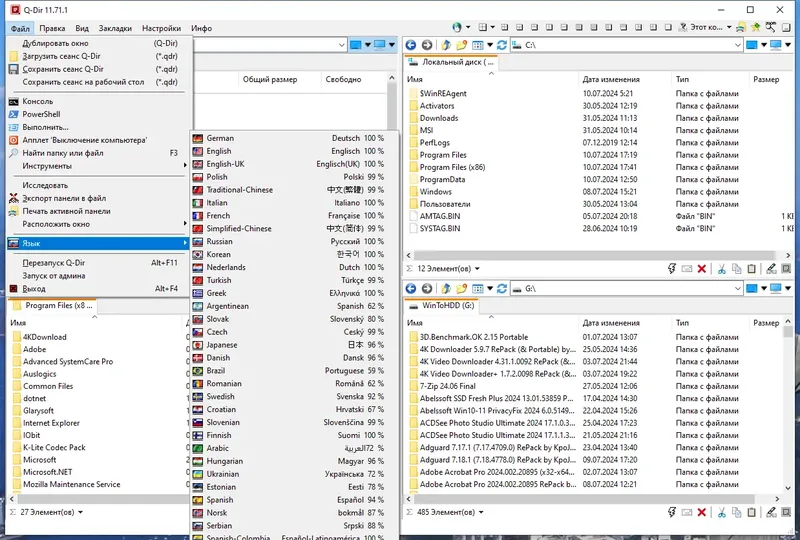Select Перезапуск Q-Dir menu entry

[x=99, y=263]
